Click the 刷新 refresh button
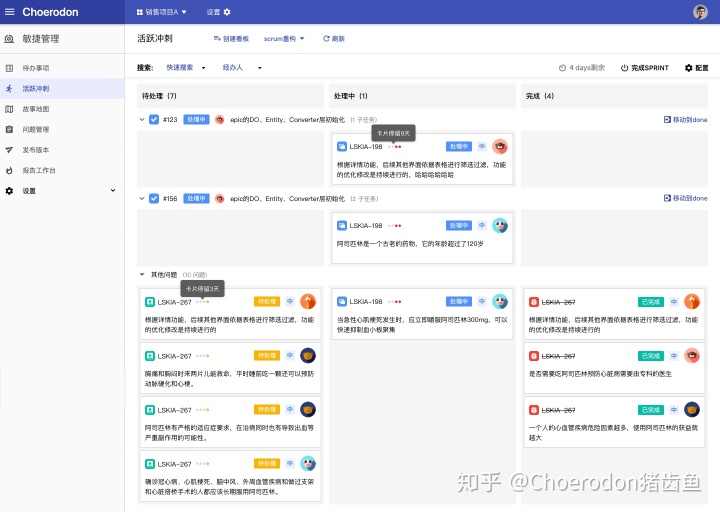Screen dimensions: 720x512 334,39
